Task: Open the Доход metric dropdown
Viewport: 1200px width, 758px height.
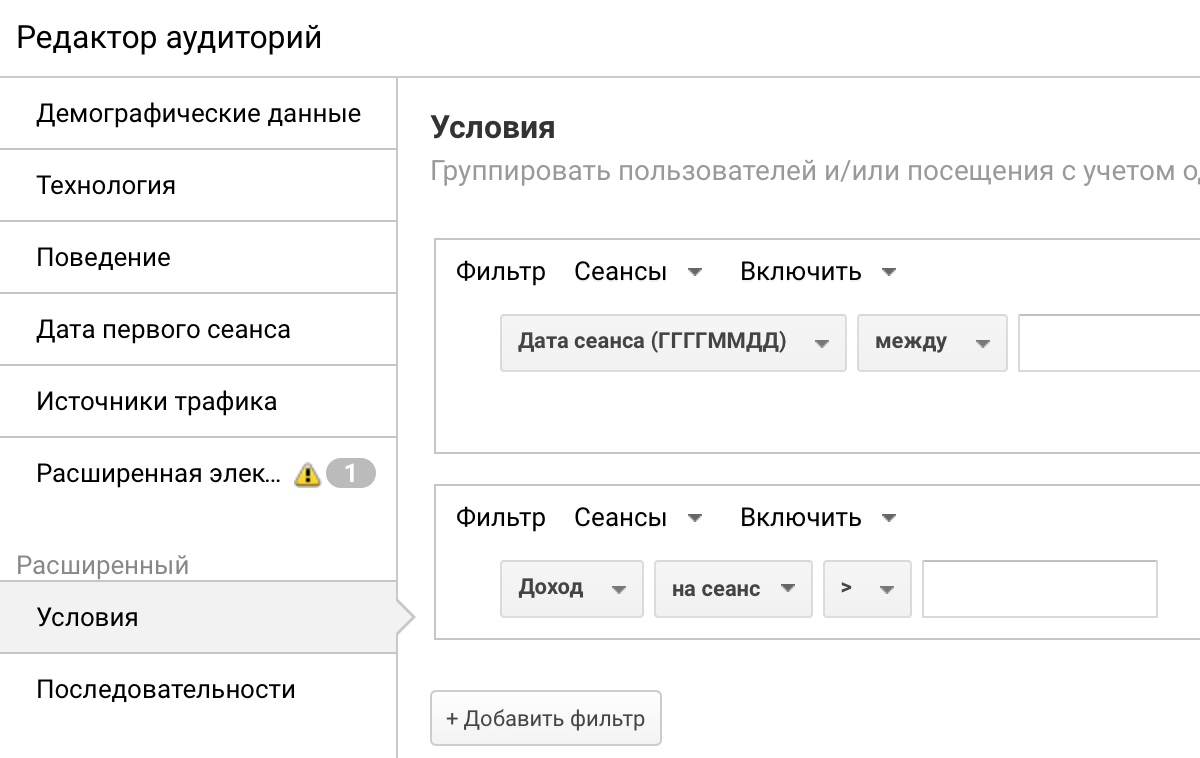Action: (x=571, y=588)
